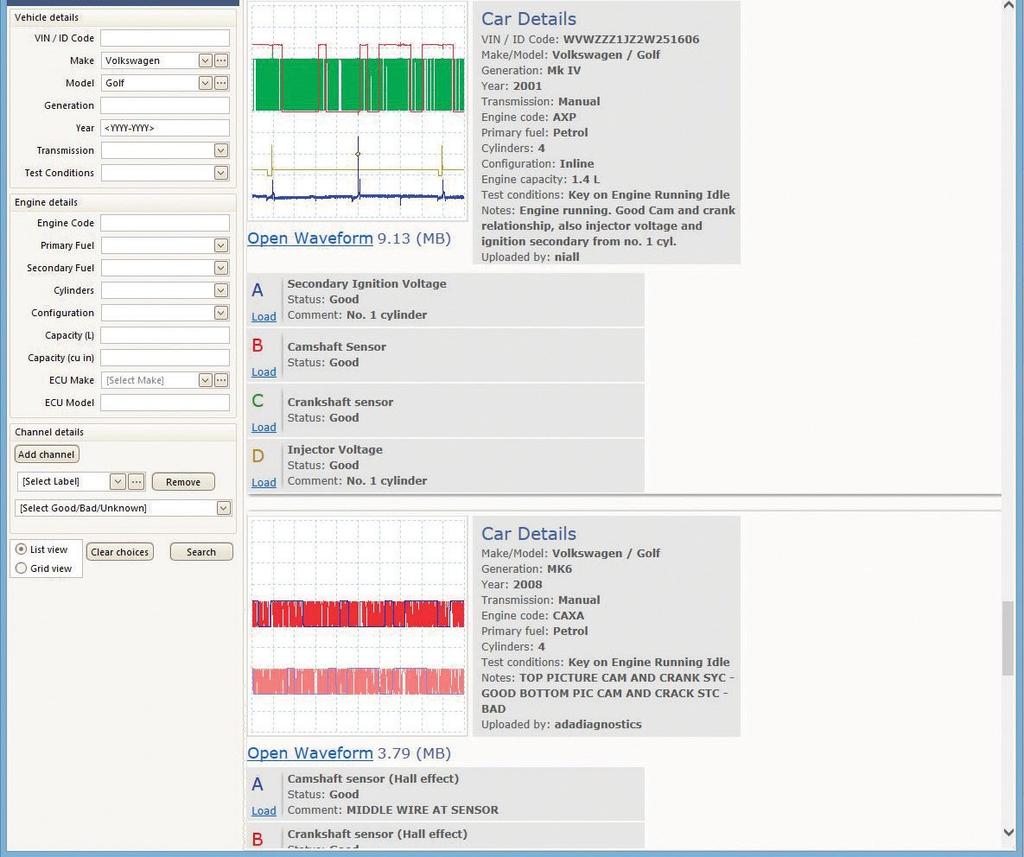The image size is (1024, 857).
Task: Expand the Primary Fuel dropdown
Action: coord(221,246)
